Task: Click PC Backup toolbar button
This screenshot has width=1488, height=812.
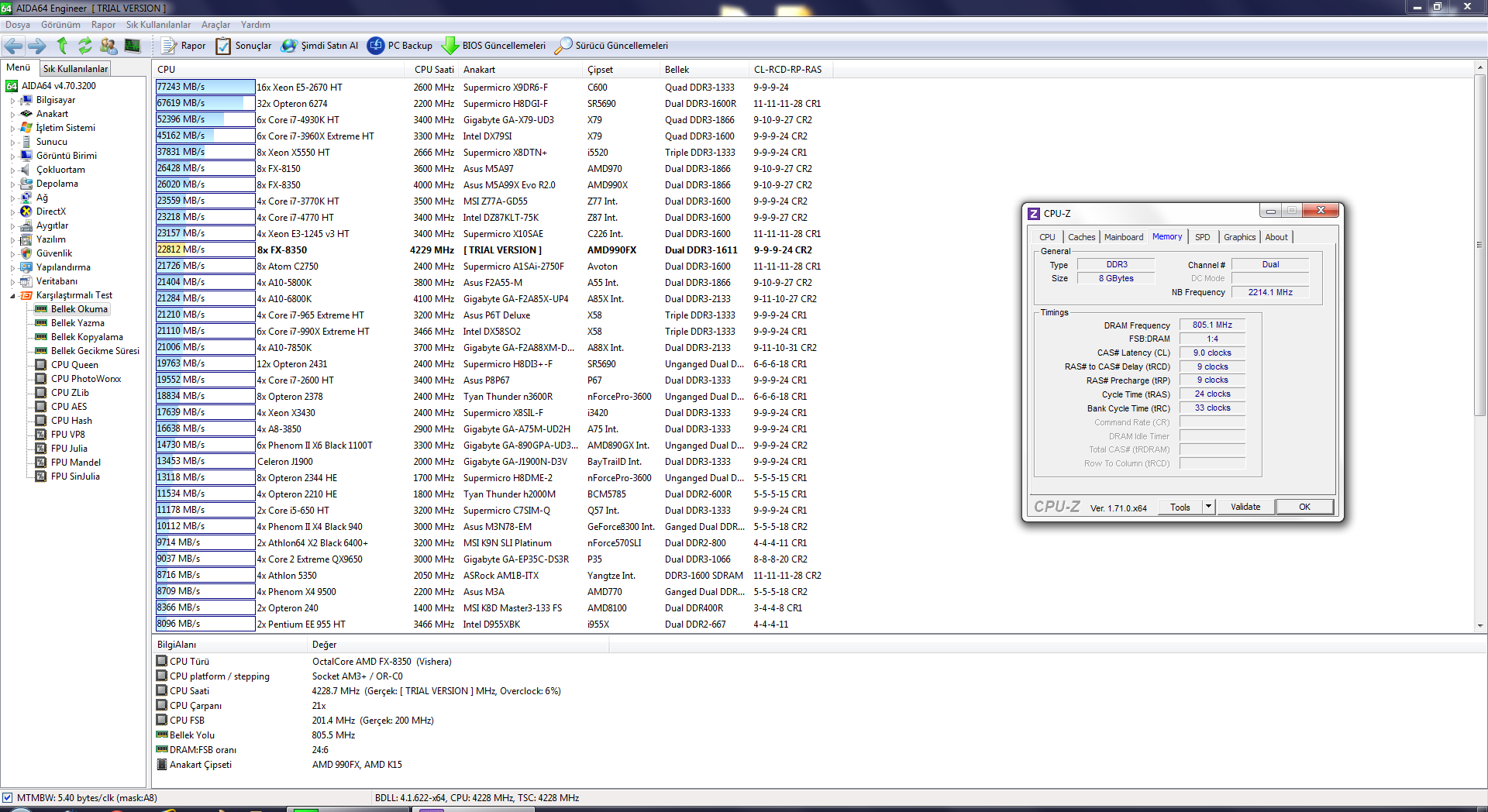Action: click(400, 46)
